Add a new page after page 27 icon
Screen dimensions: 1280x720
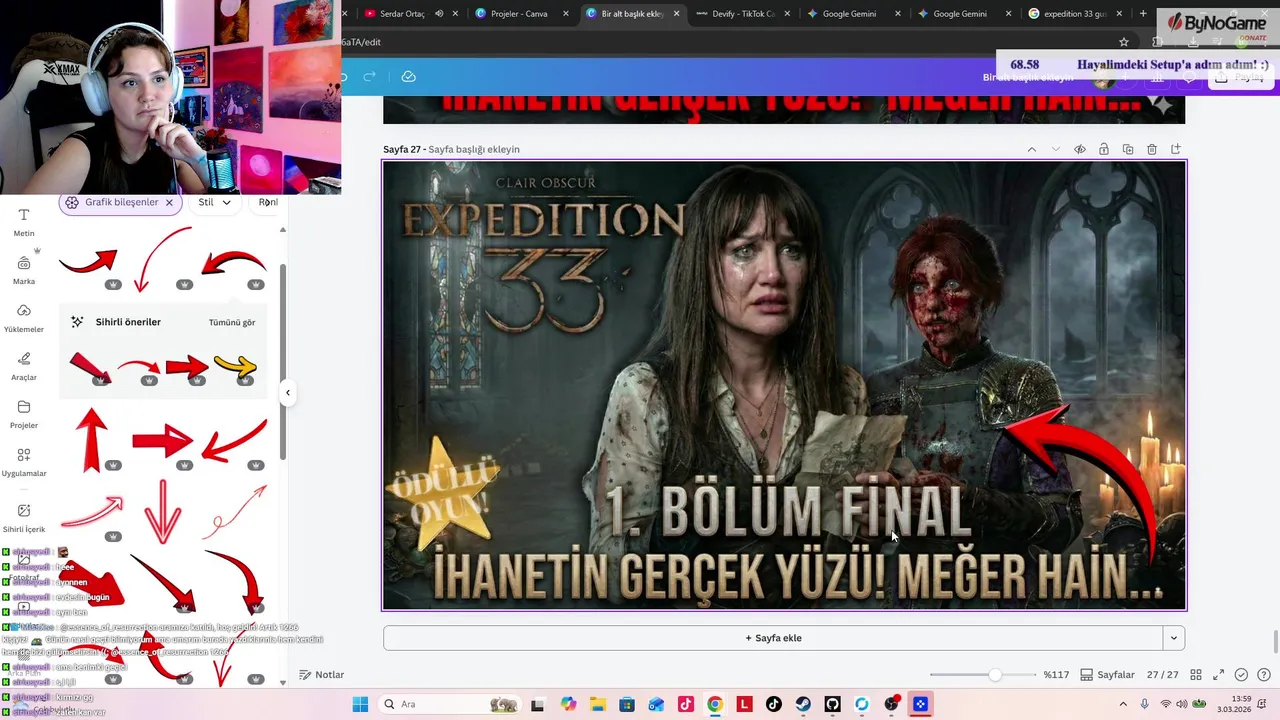click(1176, 149)
